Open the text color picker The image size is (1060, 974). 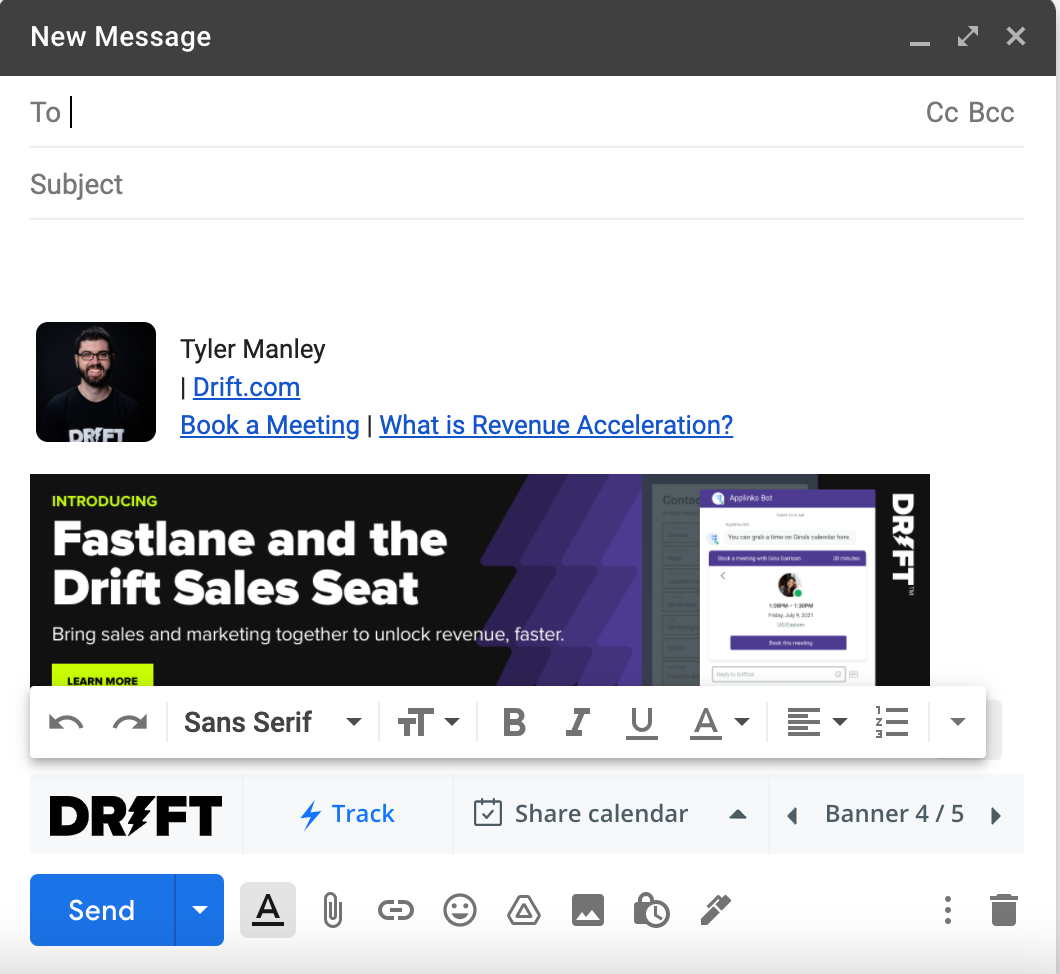[x=720, y=723]
